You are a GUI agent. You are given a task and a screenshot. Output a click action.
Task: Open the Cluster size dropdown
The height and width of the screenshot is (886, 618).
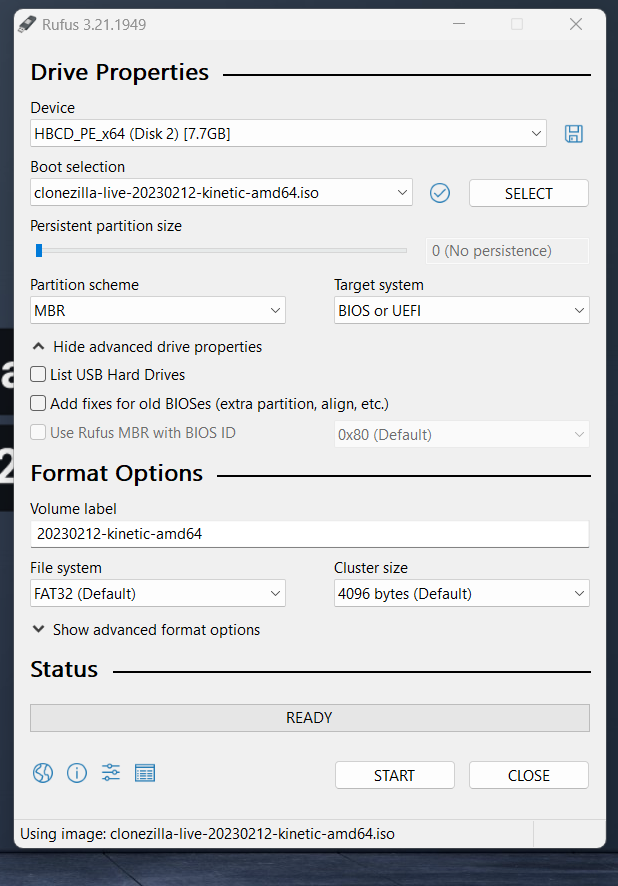click(462, 593)
